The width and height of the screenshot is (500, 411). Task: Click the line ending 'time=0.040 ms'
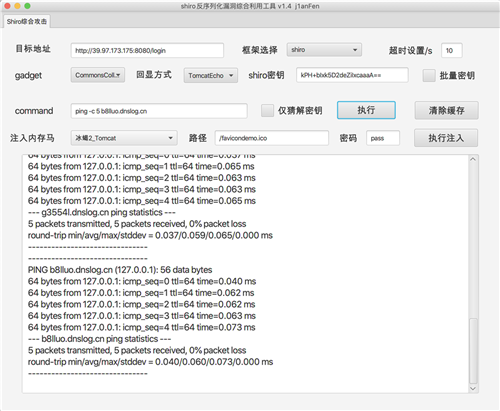(142, 281)
